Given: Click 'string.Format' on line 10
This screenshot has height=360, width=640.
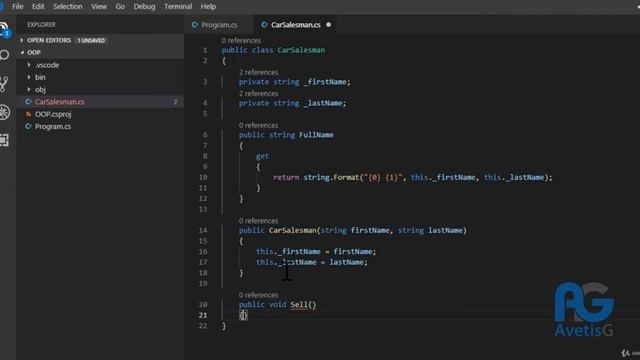Looking at the screenshot, I should tap(331, 178).
